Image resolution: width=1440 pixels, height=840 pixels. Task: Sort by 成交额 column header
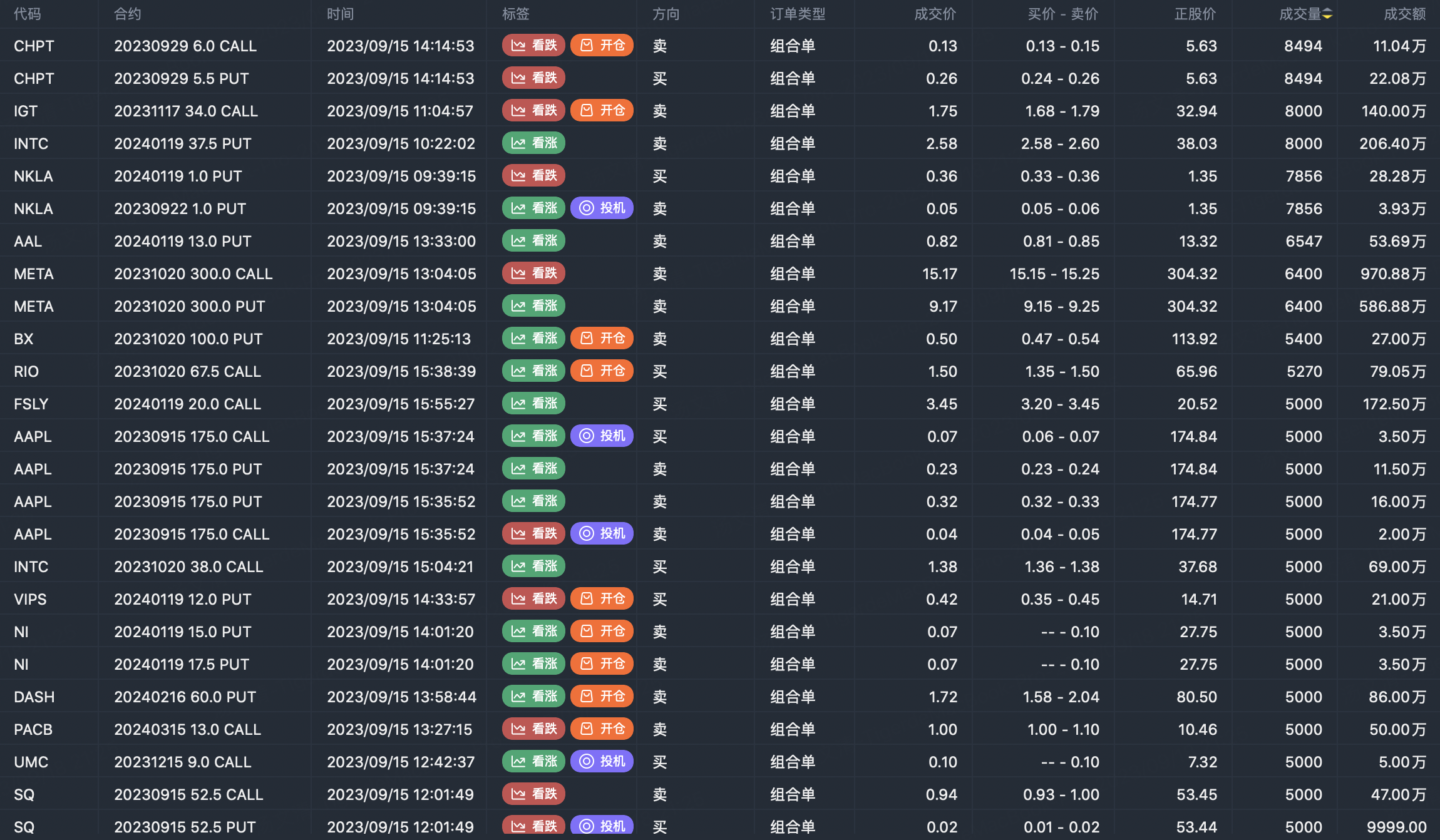(x=1404, y=14)
